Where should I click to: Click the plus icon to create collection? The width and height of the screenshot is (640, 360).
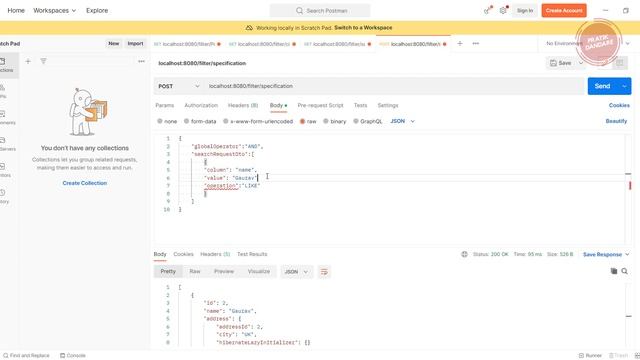click(x=28, y=61)
